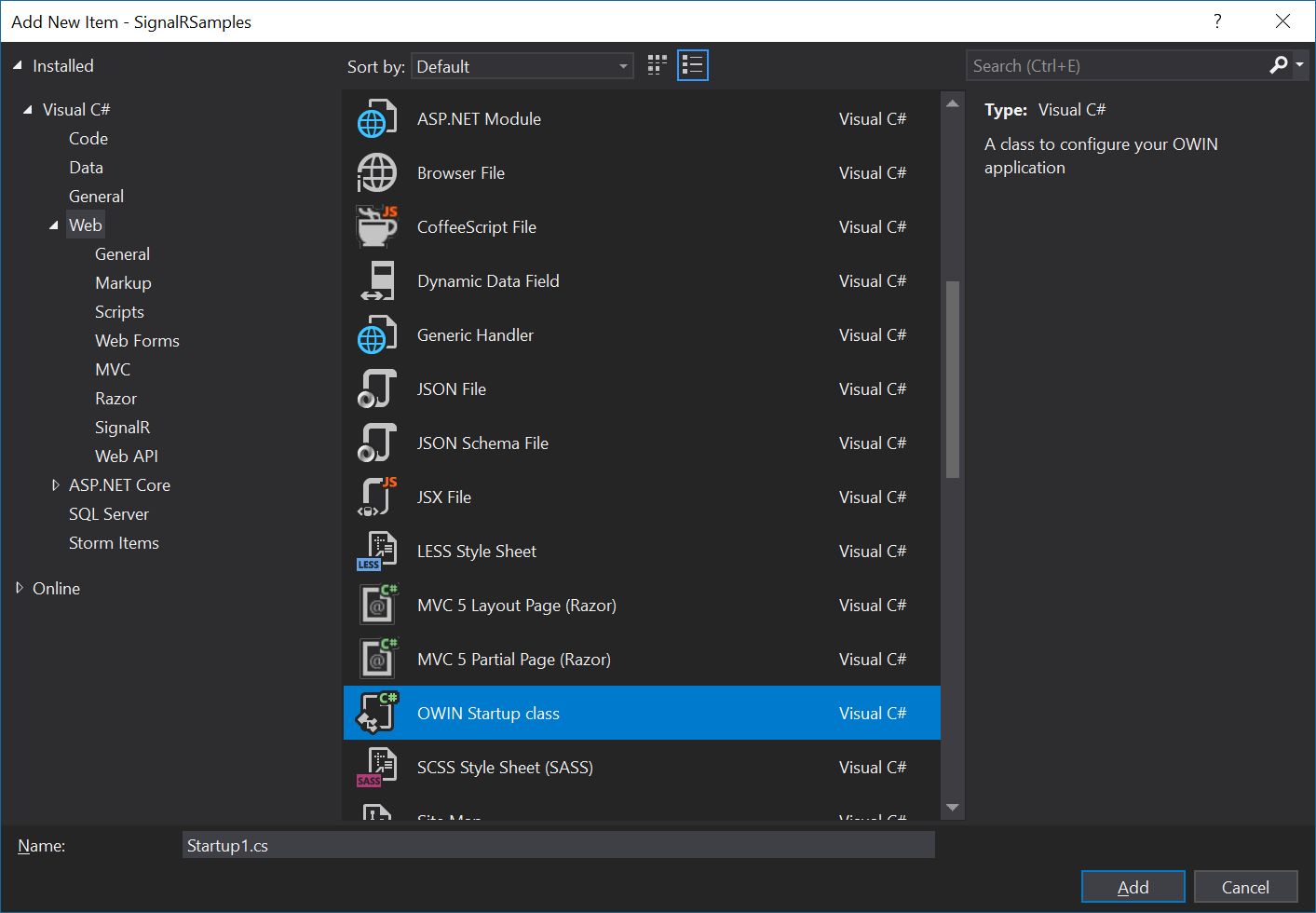Select the 'LESS Style Sheet' row text
This screenshot has height=913, width=1316.
(x=477, y=552)
